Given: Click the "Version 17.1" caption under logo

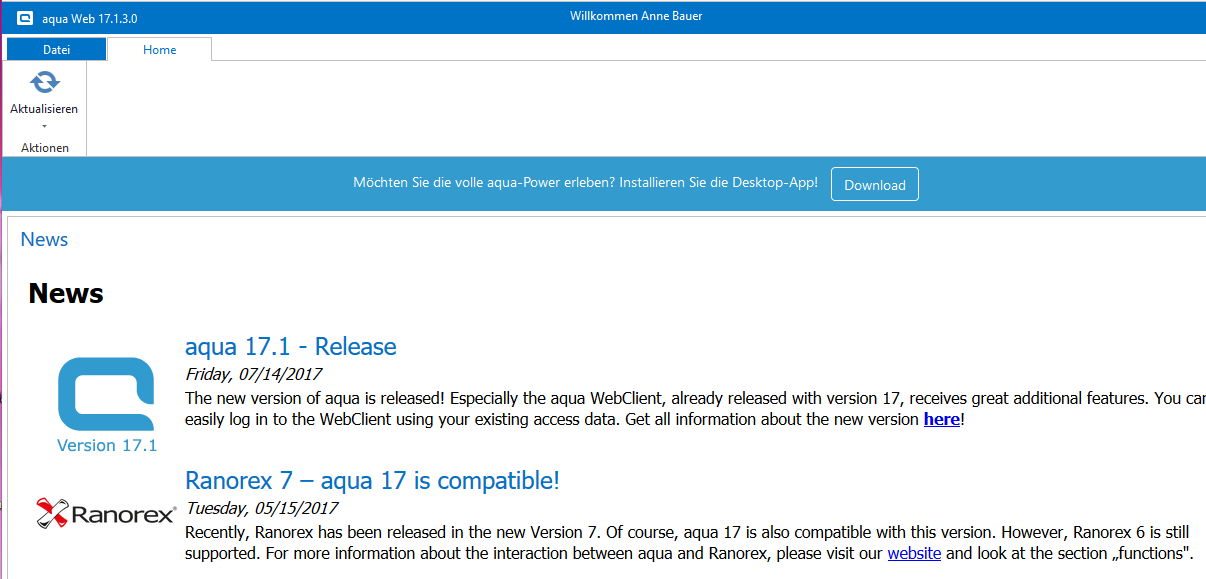Looking at the screenshot, I should 107,446.
